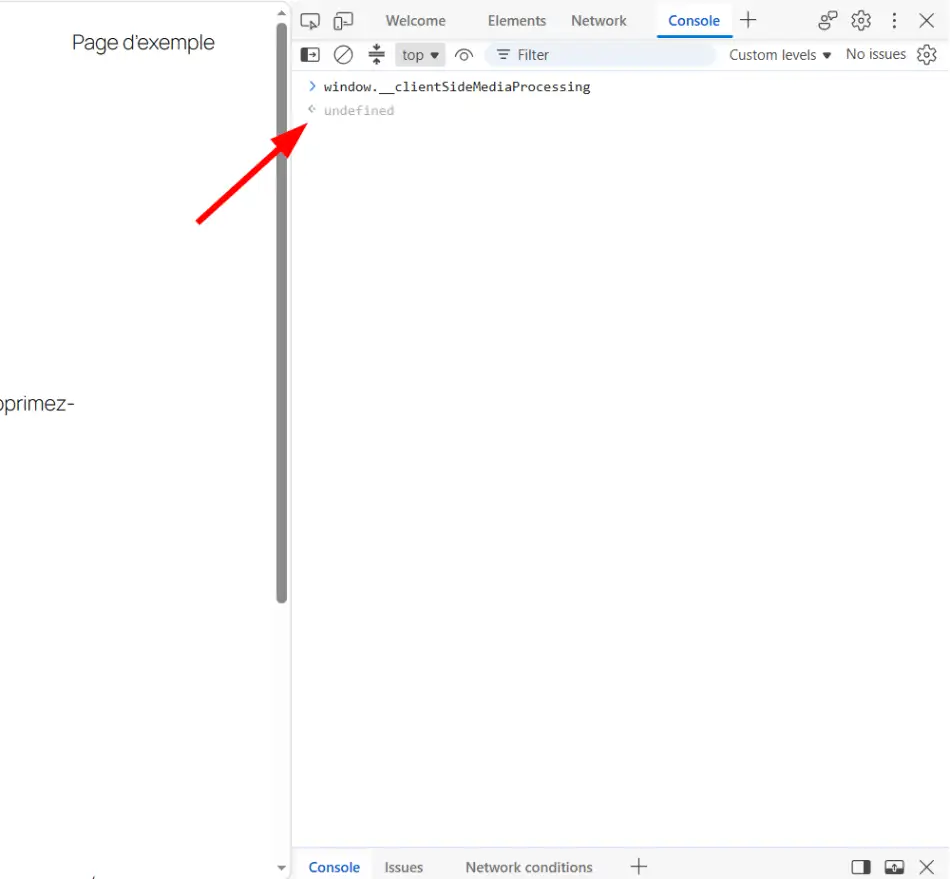Switch to the Network tab
Viewport: 950px width, 879px height.
599,21
